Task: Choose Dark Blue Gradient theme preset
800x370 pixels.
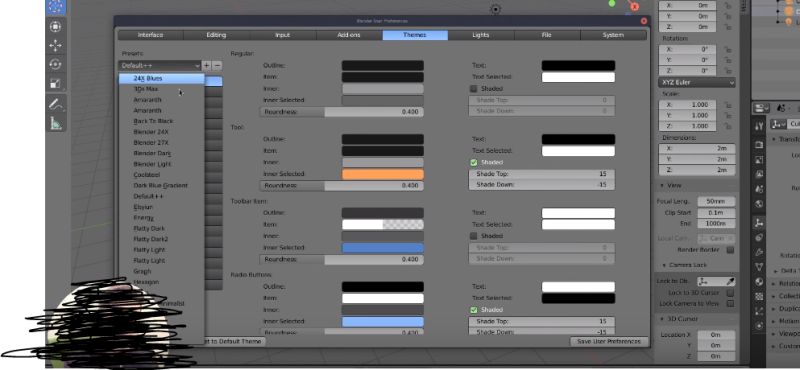Action: (x=162, y=186)
